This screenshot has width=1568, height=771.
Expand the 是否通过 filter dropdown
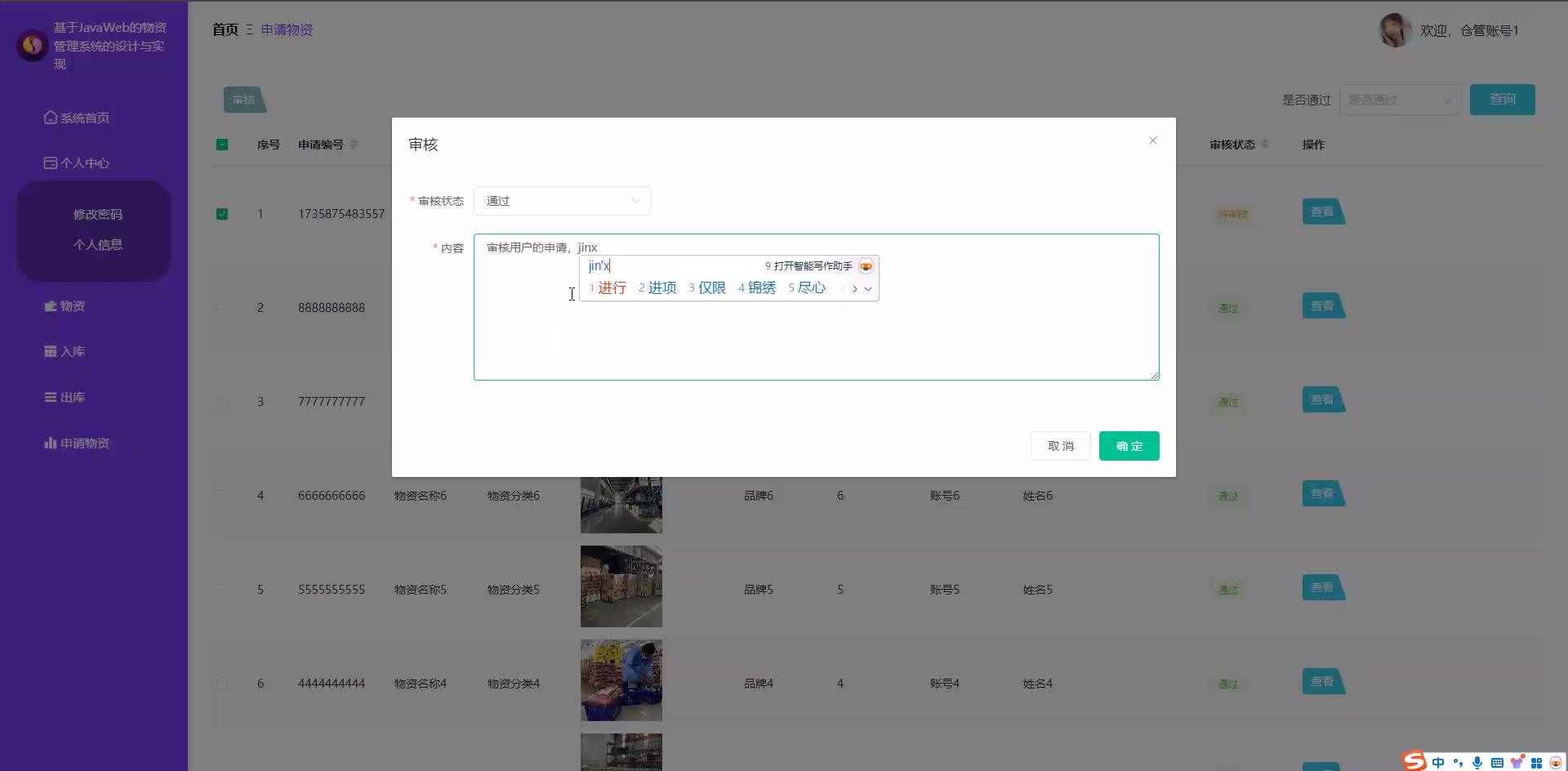pos(1400,100)
